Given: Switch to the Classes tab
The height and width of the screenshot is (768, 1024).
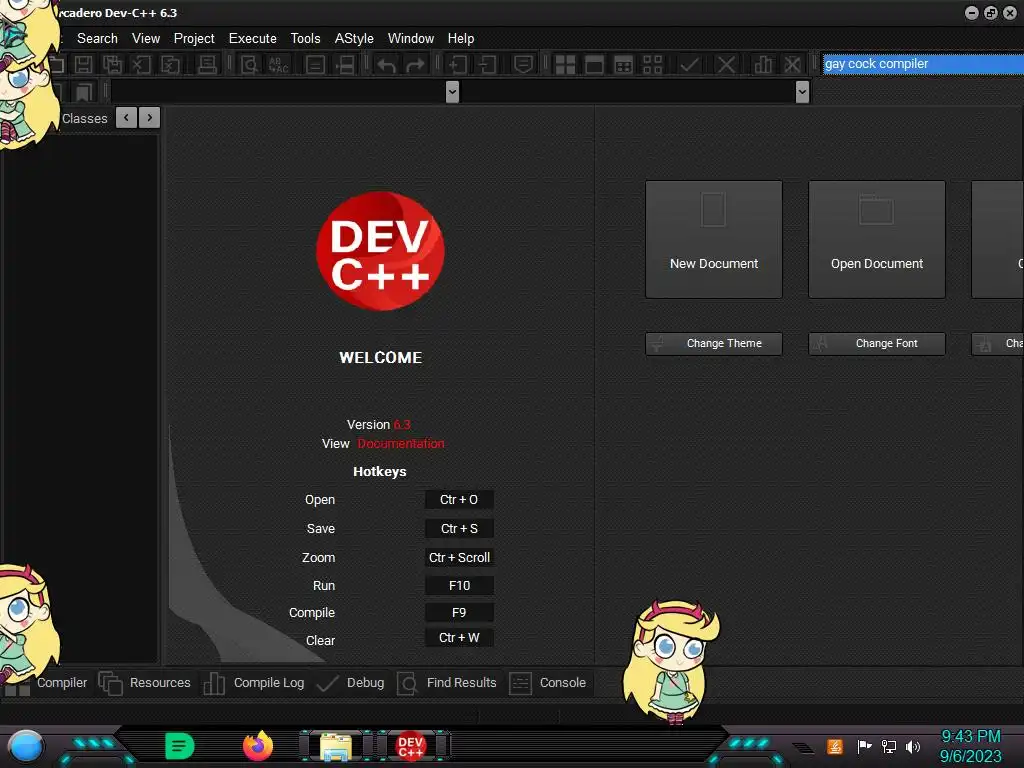Looking at the screenshot, I should (84, 118).
